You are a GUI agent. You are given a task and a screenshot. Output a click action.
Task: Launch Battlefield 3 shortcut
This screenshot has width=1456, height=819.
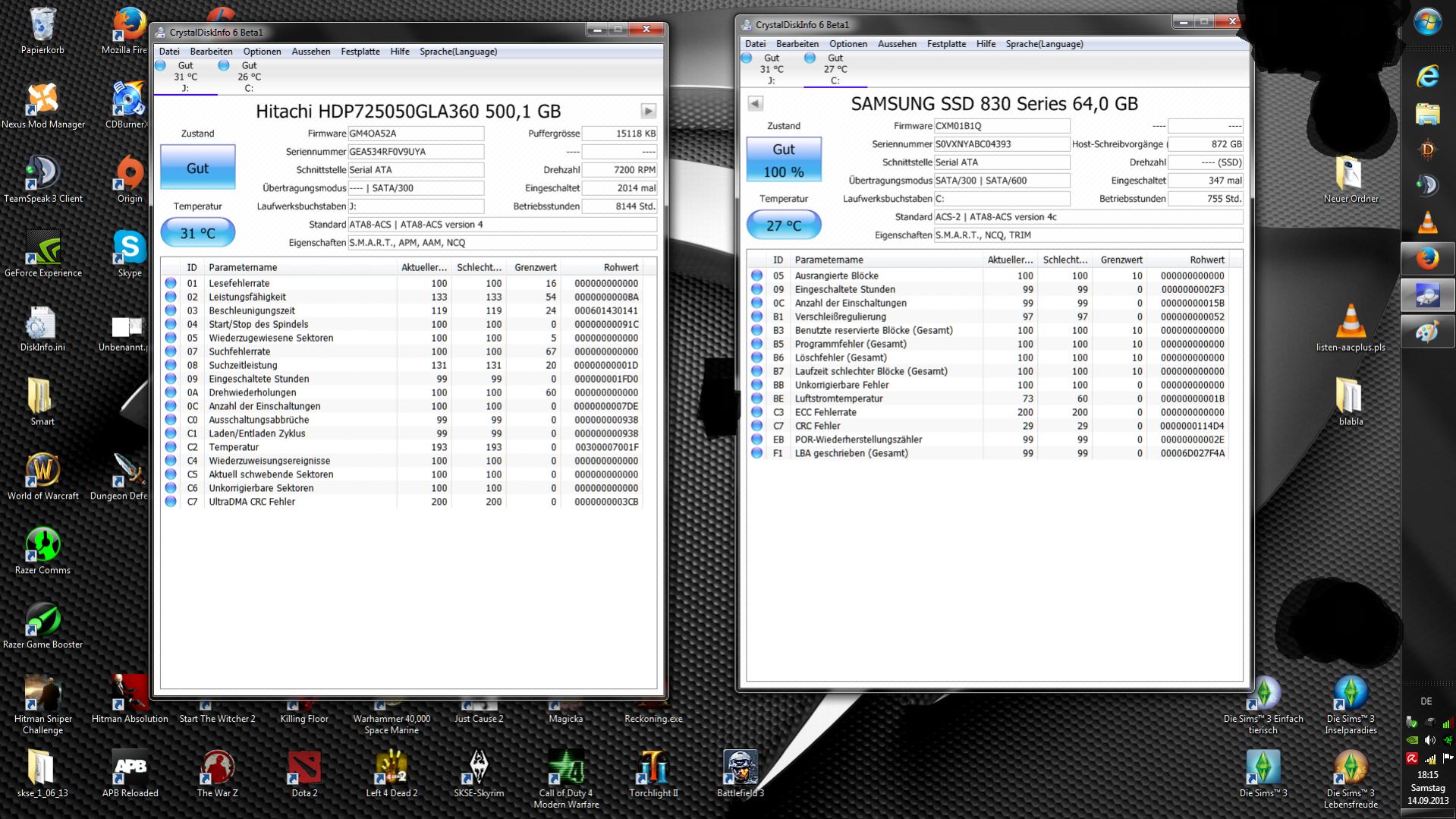coord(741,774)
